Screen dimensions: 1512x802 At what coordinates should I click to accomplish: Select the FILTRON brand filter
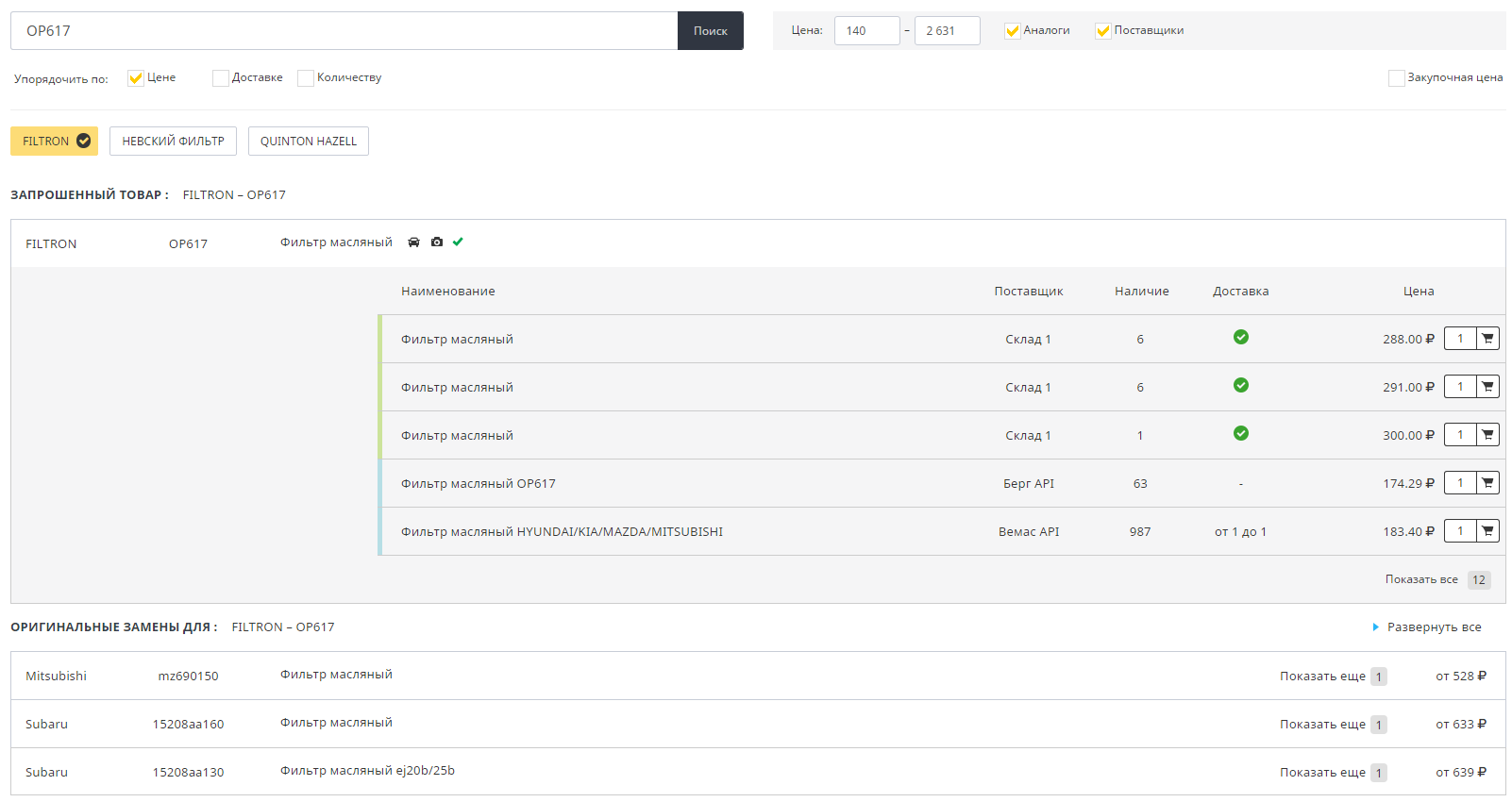55,142
